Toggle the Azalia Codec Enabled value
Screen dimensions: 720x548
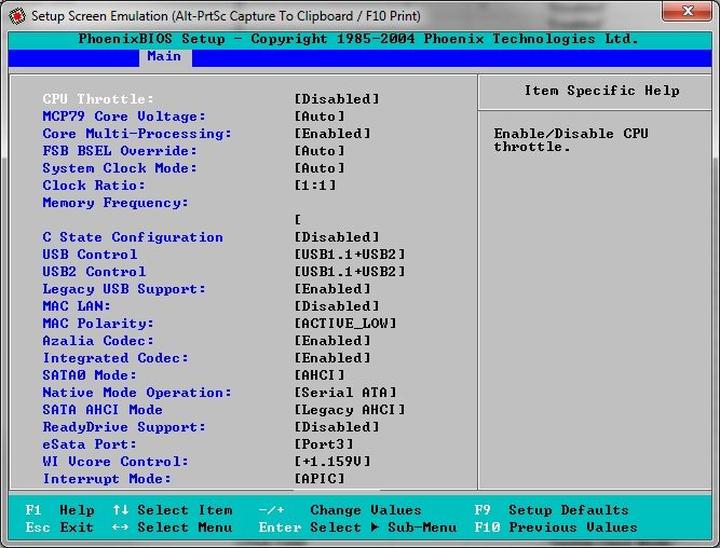point(333,341)
